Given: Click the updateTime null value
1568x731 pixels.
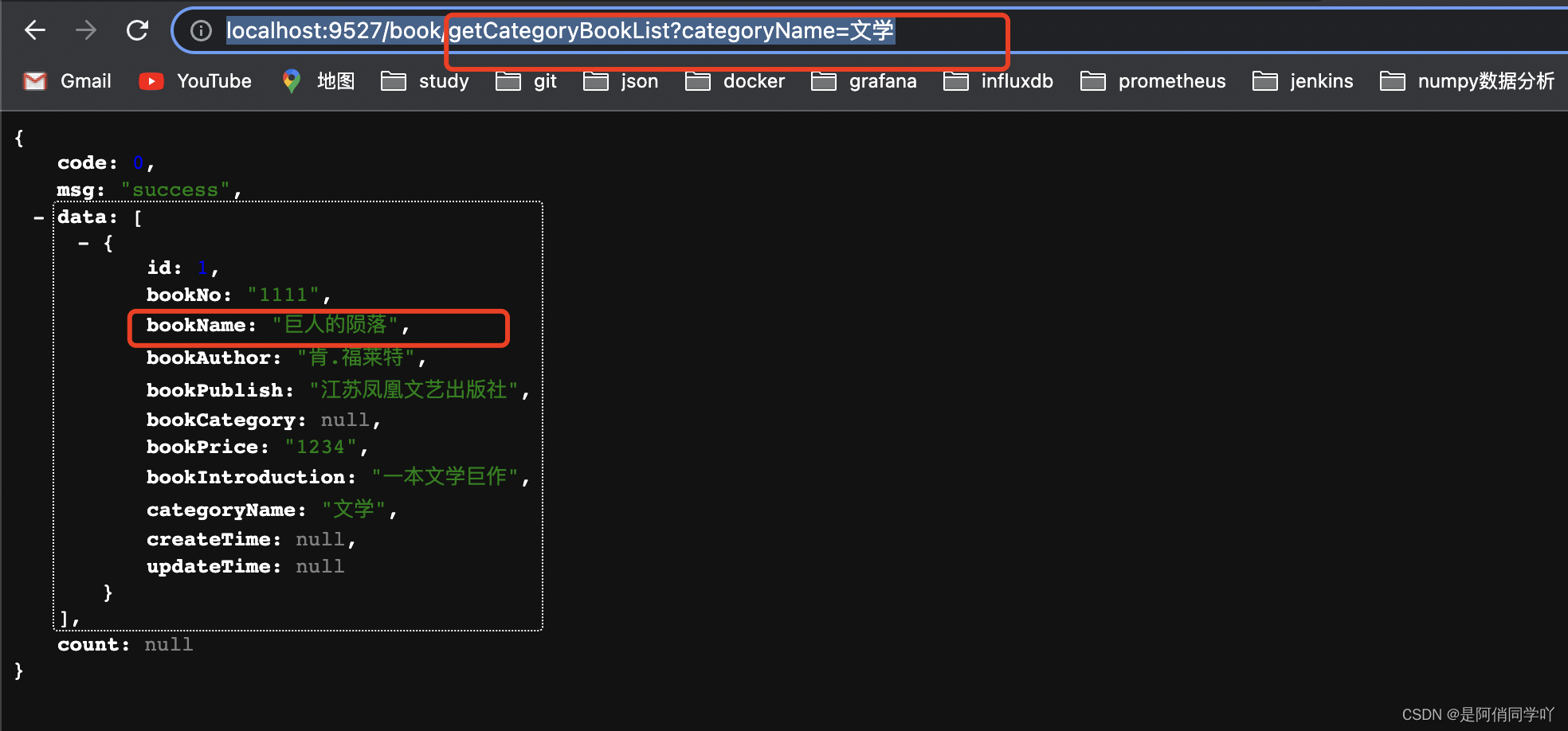Looking at the screenshot, I should [320, 566].
